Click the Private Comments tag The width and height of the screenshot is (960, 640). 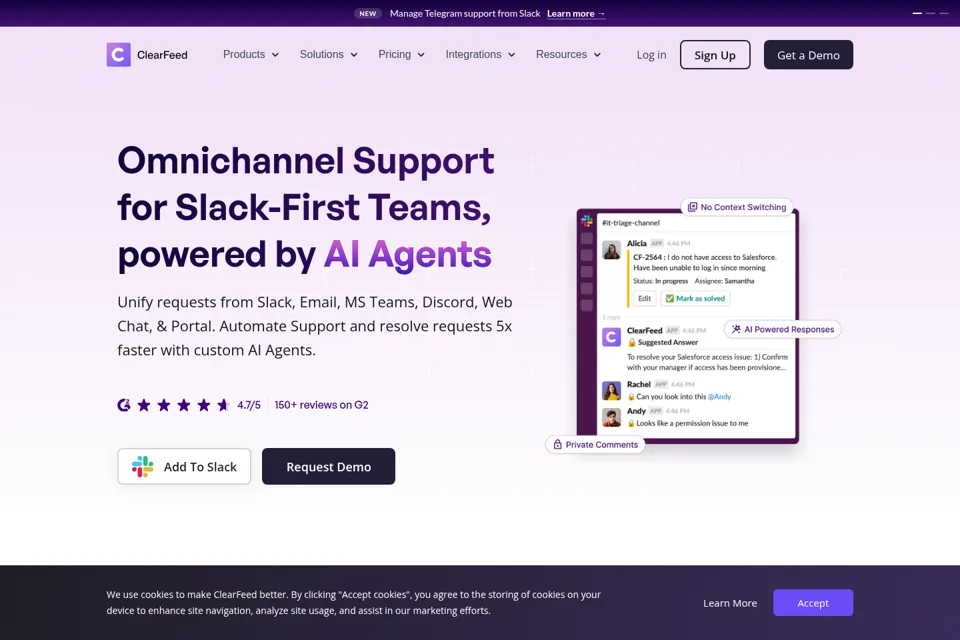[595, 445]
